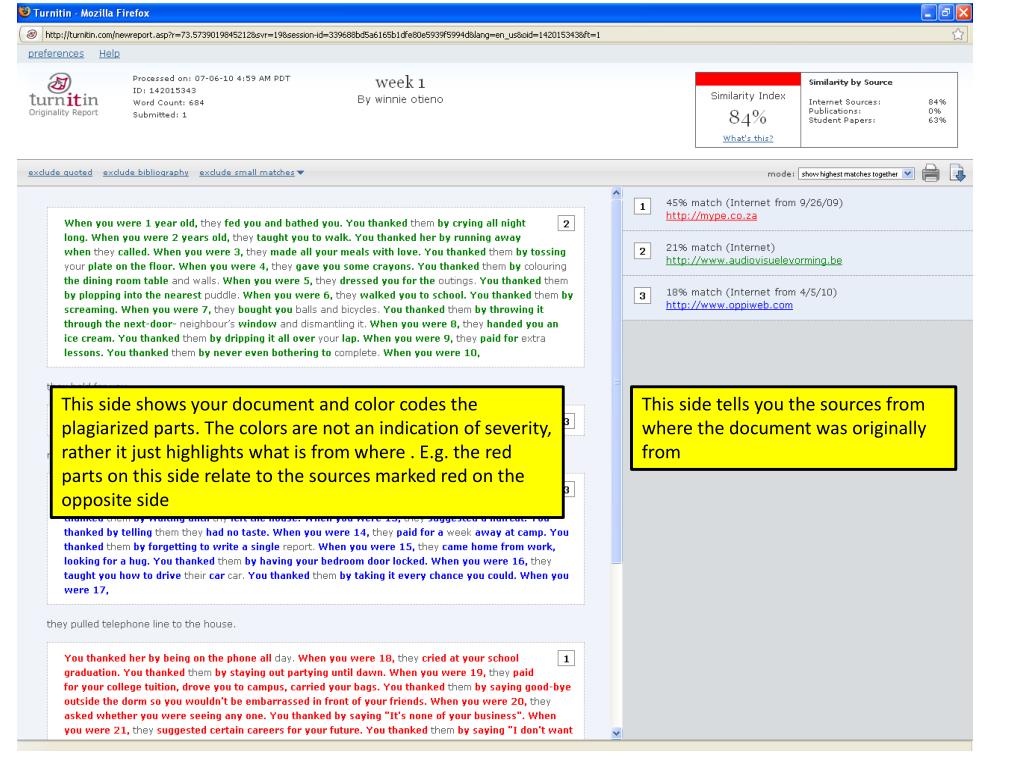Expand the 'exclude small matches' dropdown
Image resolution: width=1024 pixels, height=768 pixels.
(251, 172)
